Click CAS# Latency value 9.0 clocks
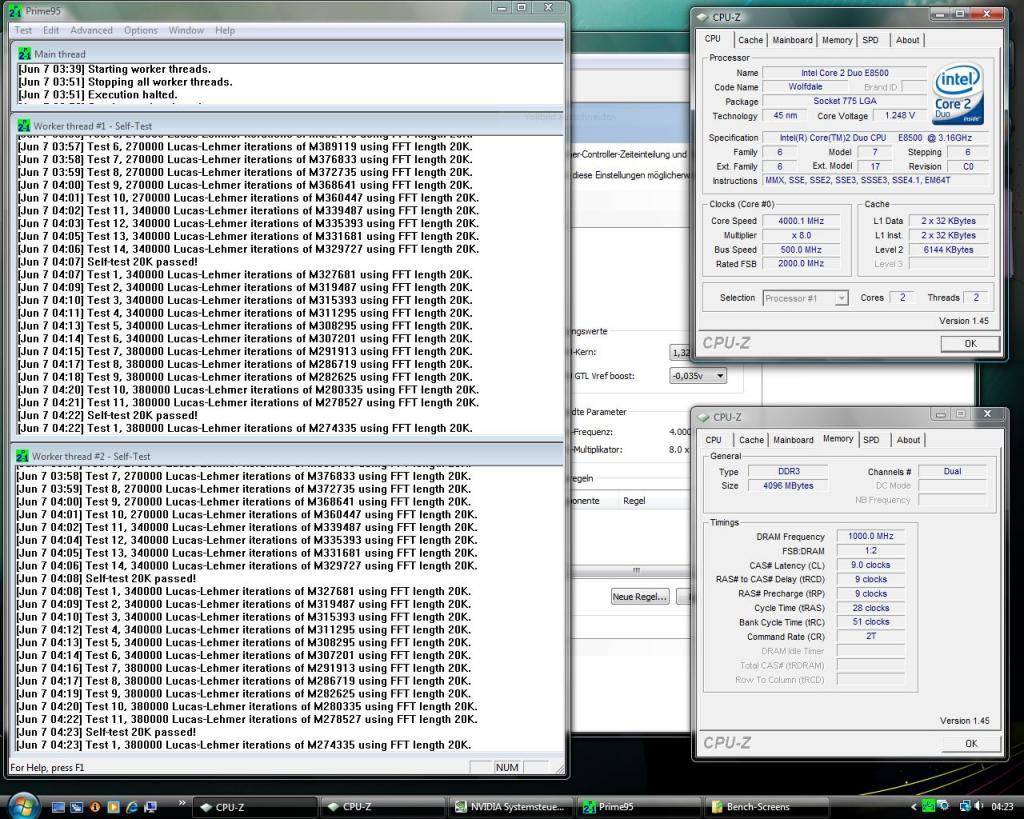Image resolution: width=1024 pixels, height=819 pixels. (x=871, y=565)
